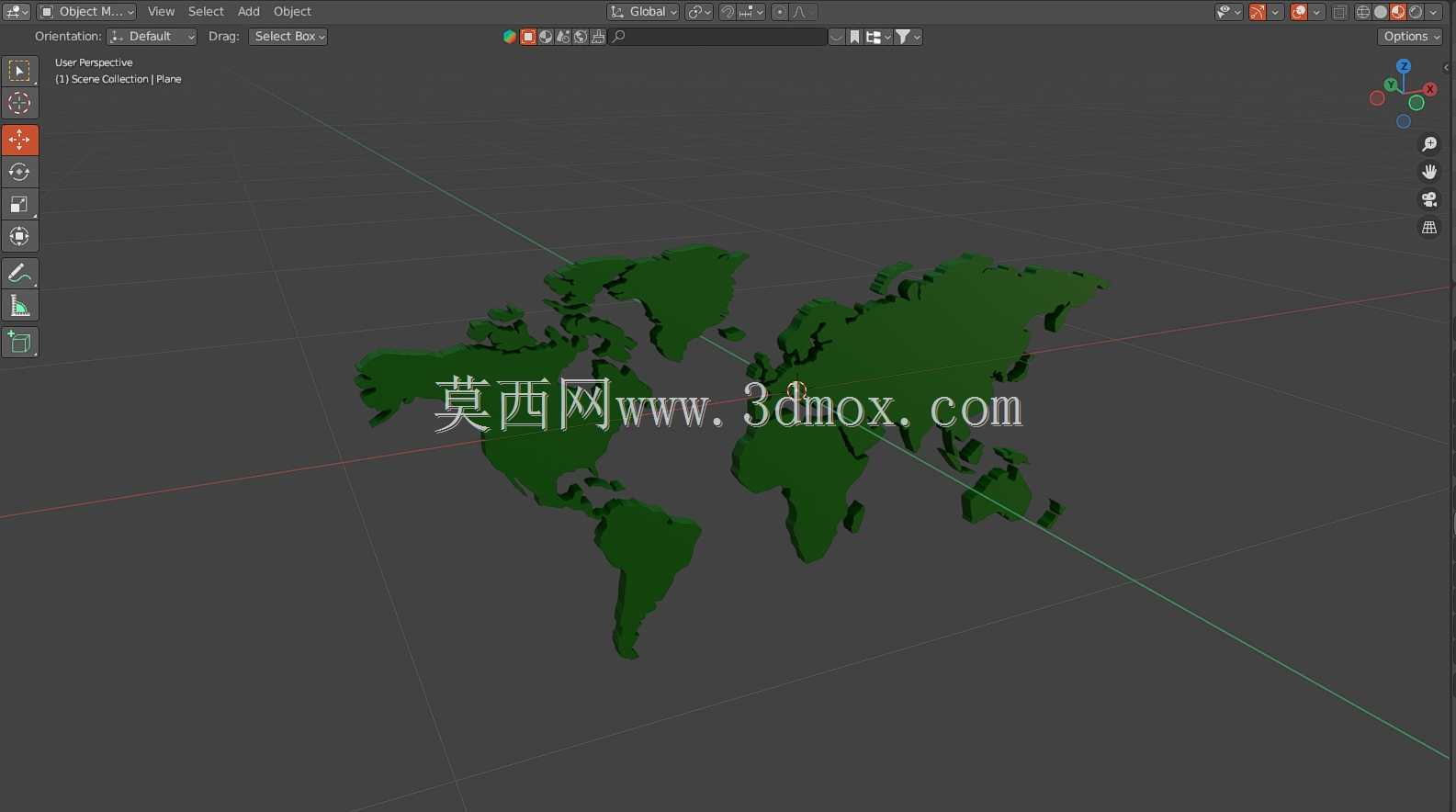Screen dimensions: 1456x812
Task: Click the sidebar collapse arrow at the viewport edge
Action: coord(1446,67)
